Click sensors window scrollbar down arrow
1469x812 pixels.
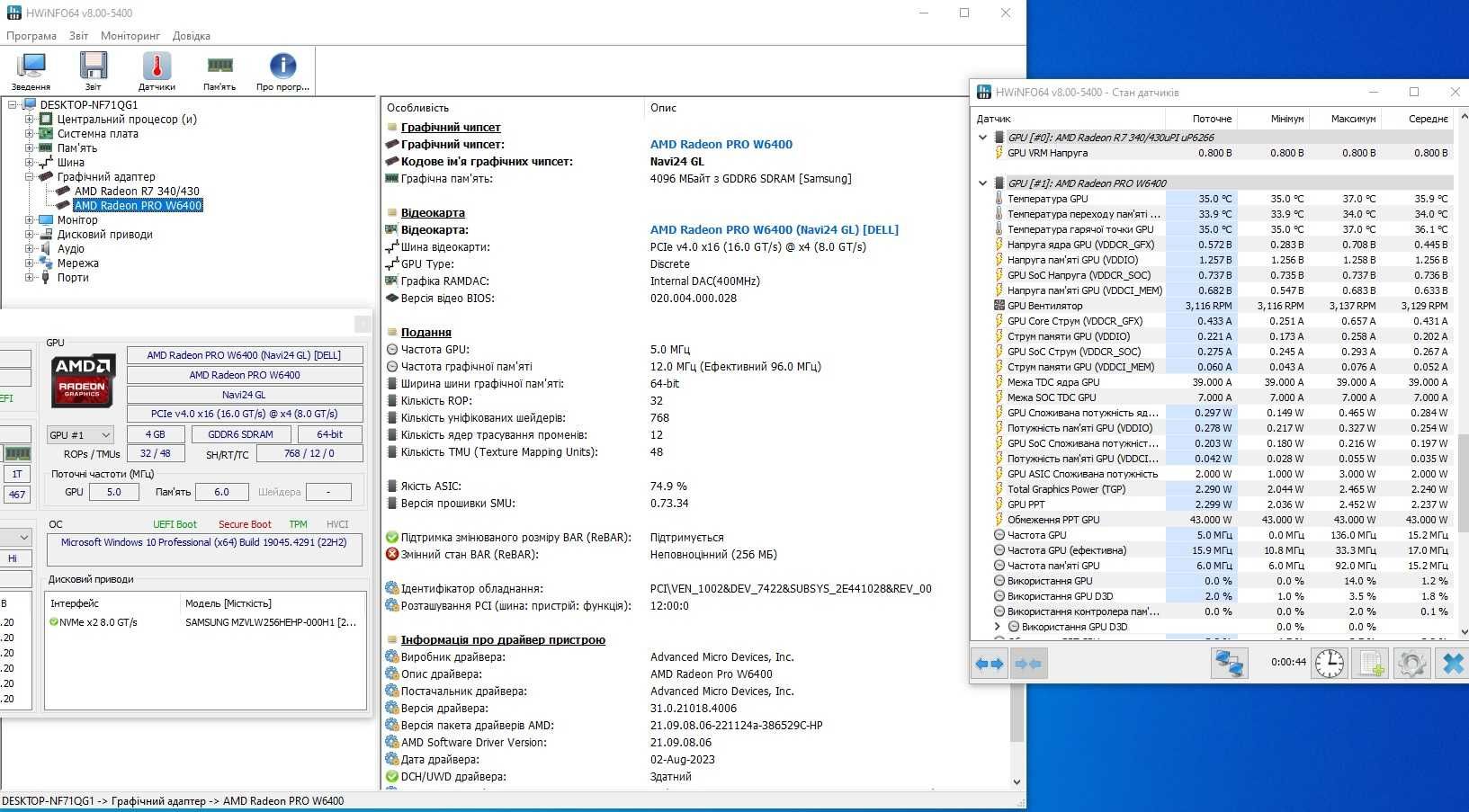(1462, 633)
